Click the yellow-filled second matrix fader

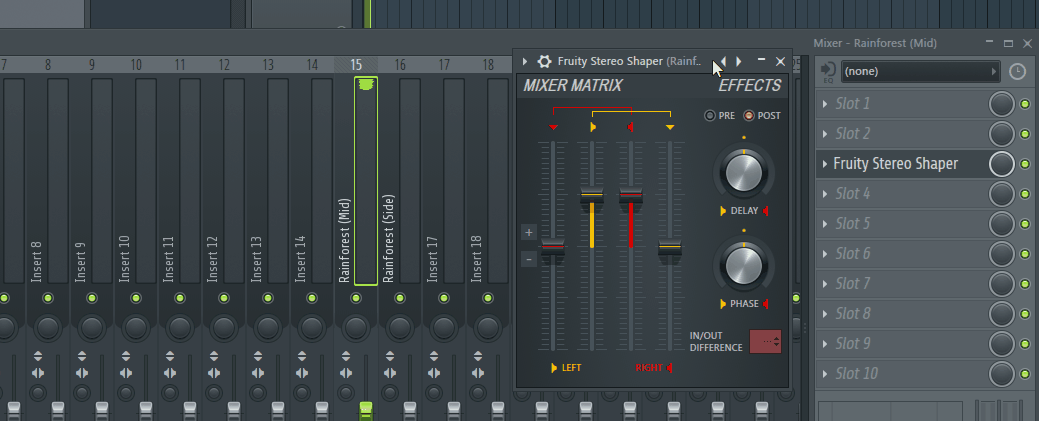(x=592, y=196)
